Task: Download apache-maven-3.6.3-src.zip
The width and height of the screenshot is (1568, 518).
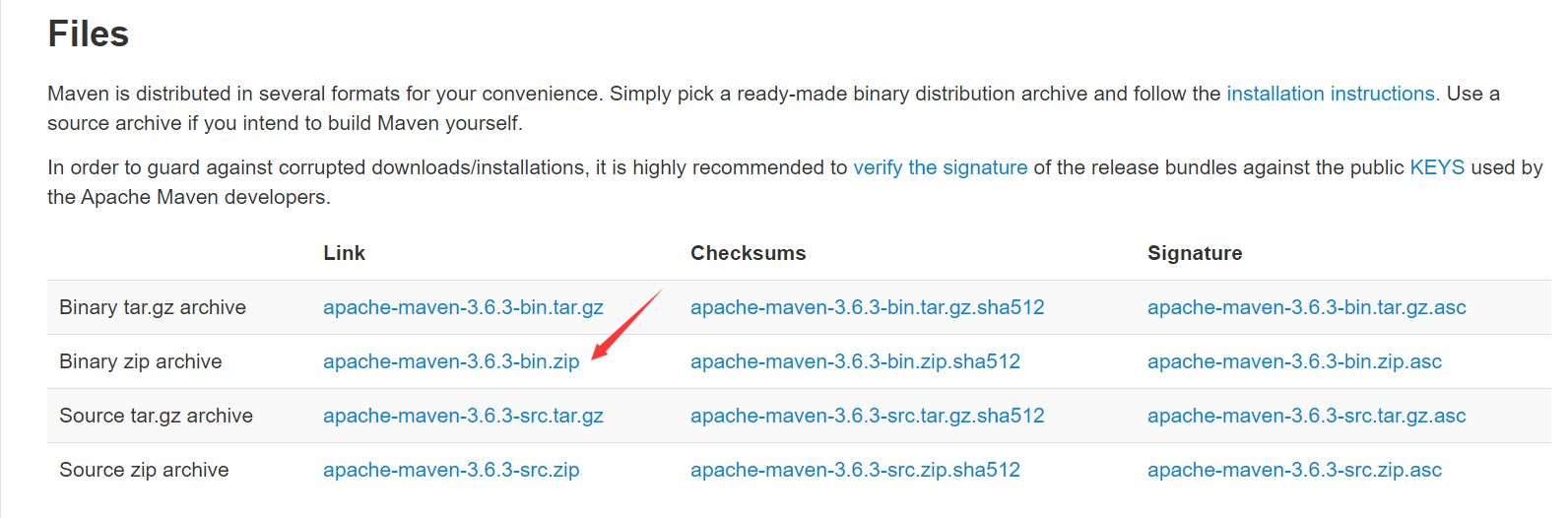Action: [x=451, y=470]
